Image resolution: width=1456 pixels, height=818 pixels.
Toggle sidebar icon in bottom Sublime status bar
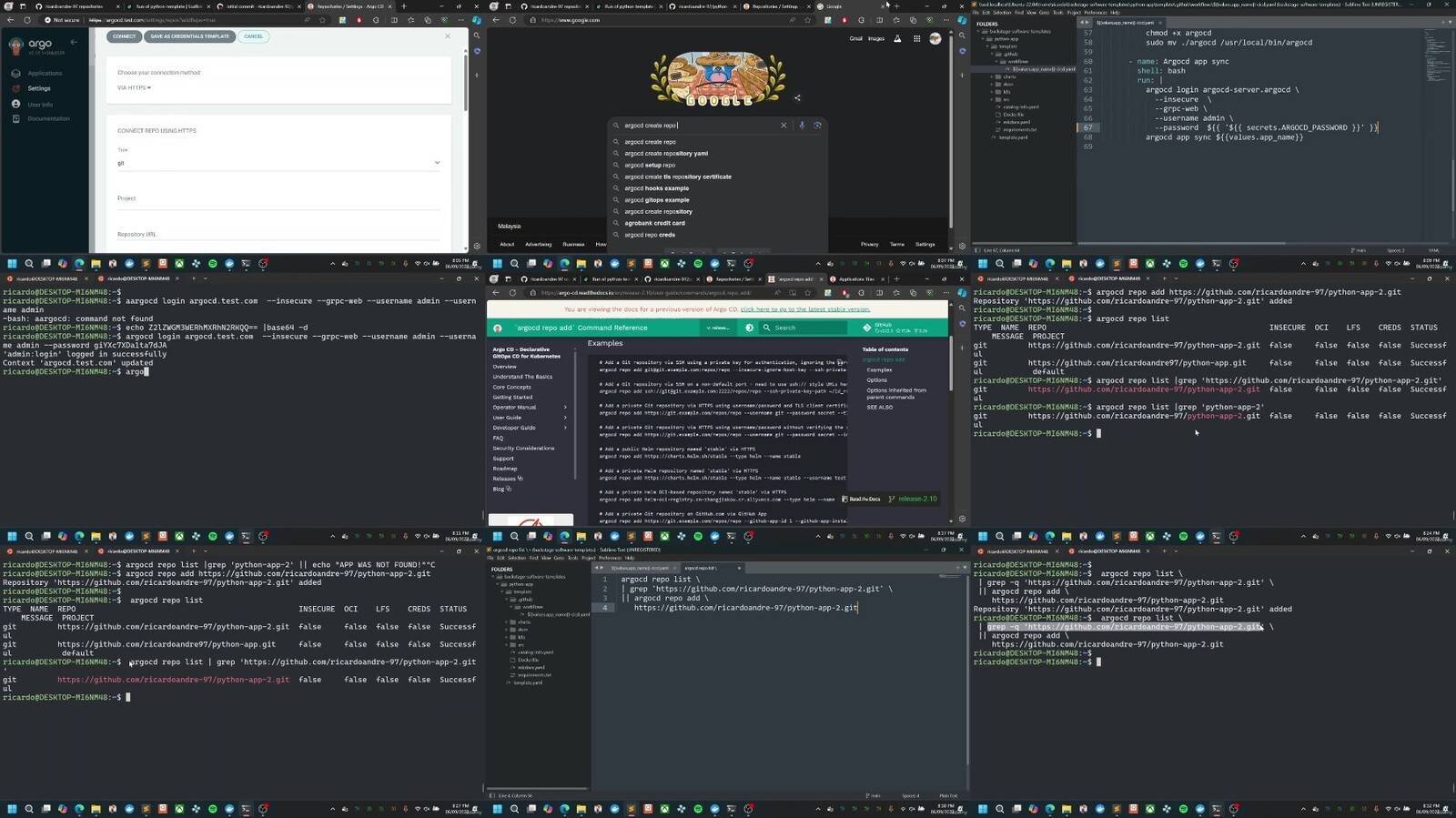492,795
